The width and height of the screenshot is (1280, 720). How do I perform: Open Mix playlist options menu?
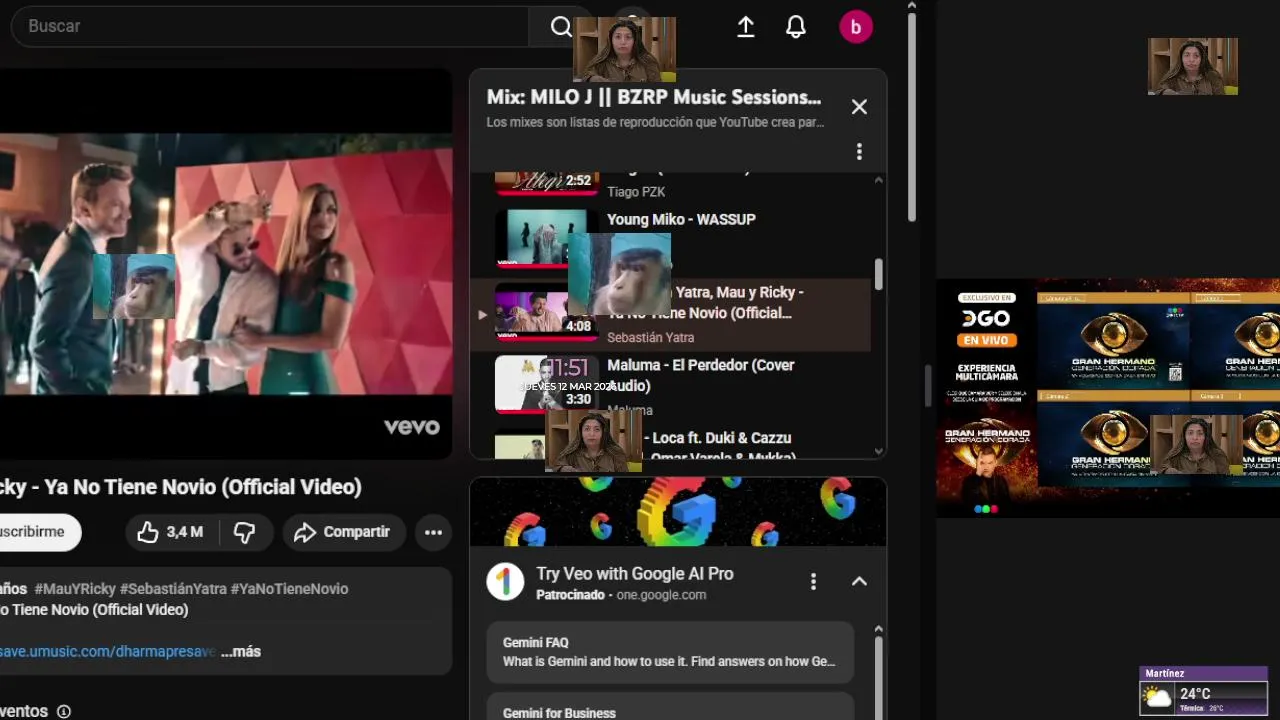pos(859,152)
